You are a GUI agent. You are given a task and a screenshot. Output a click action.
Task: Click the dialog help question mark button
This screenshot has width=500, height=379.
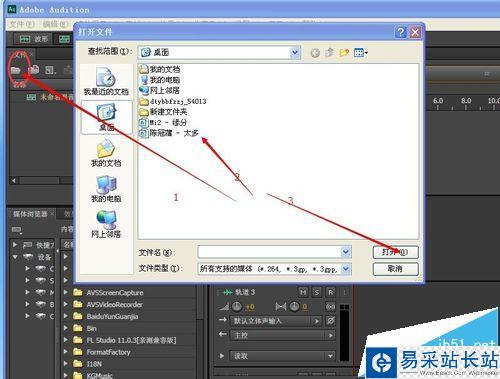[x=401, y=32]
